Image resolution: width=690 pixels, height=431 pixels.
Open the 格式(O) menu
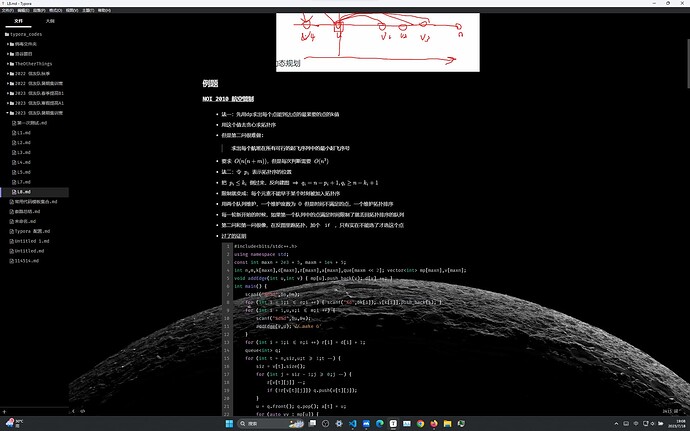tap(55, 10)
